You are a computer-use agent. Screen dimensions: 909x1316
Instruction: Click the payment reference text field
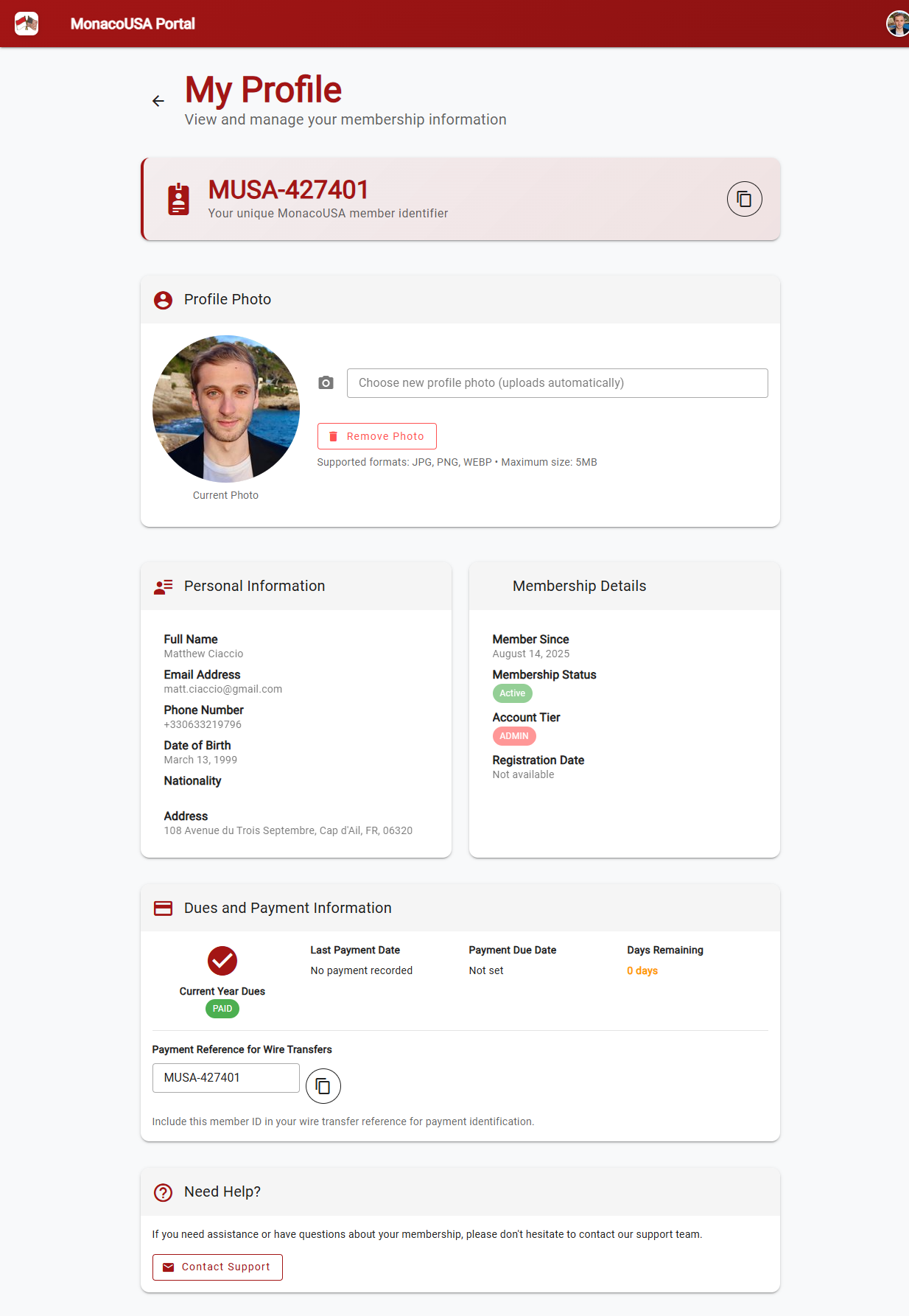pos(225,1078)
